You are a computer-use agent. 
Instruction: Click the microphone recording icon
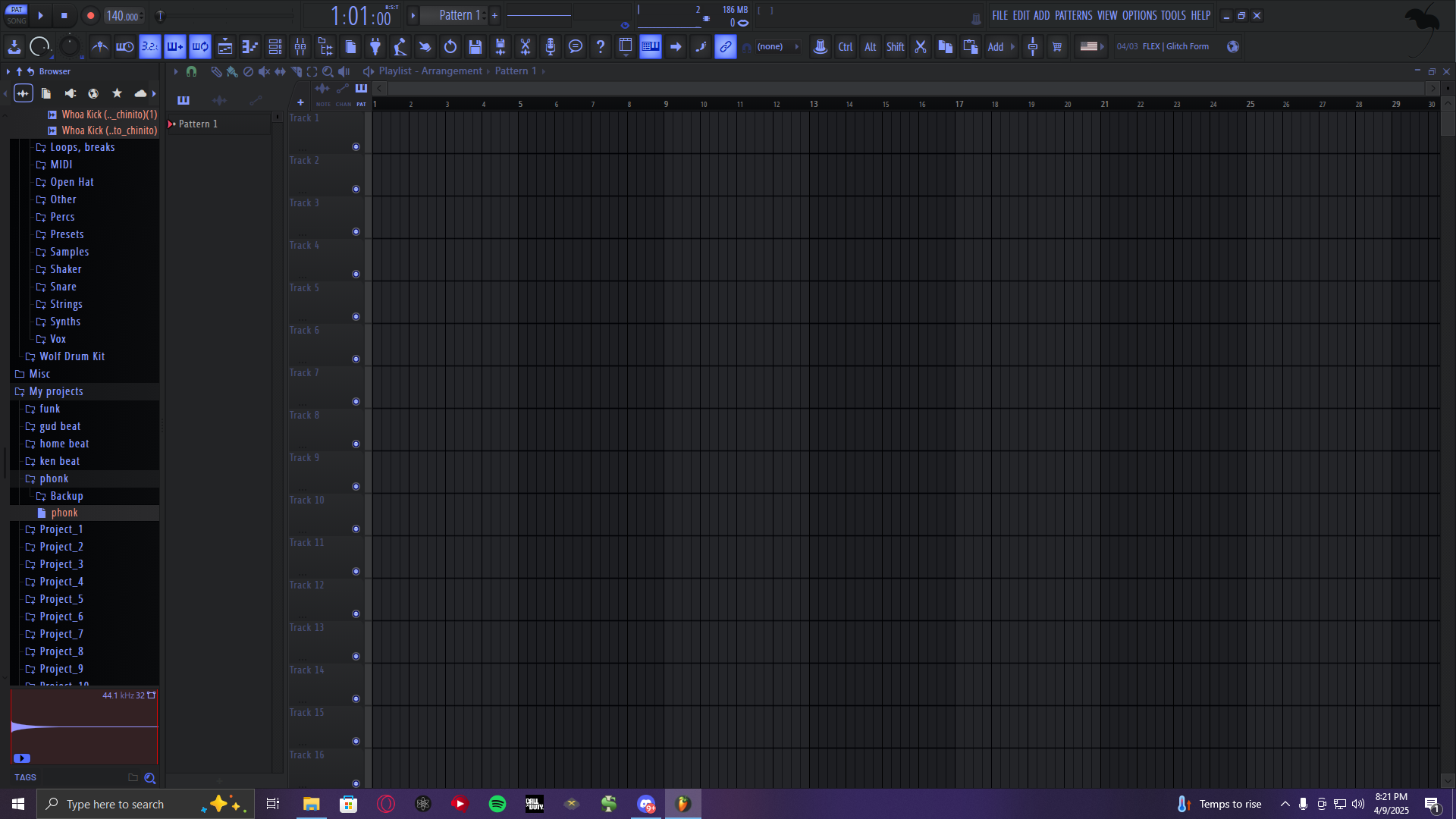[x=551, y=47]
